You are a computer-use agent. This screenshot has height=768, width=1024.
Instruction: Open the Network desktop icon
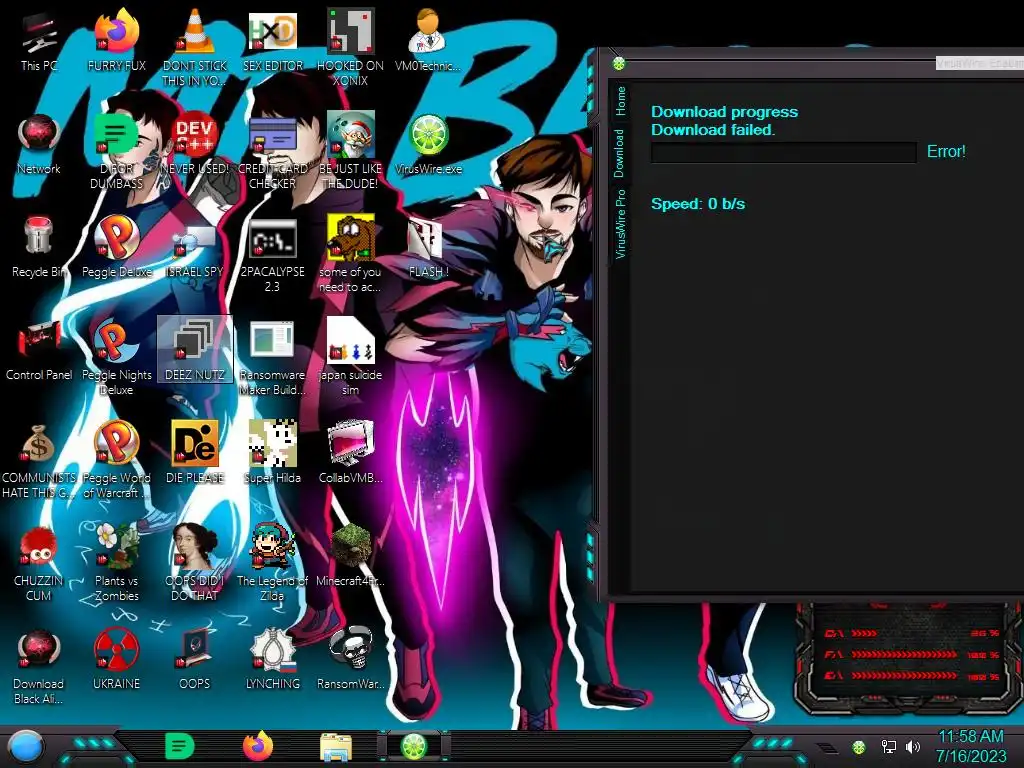tap(39, 144)
